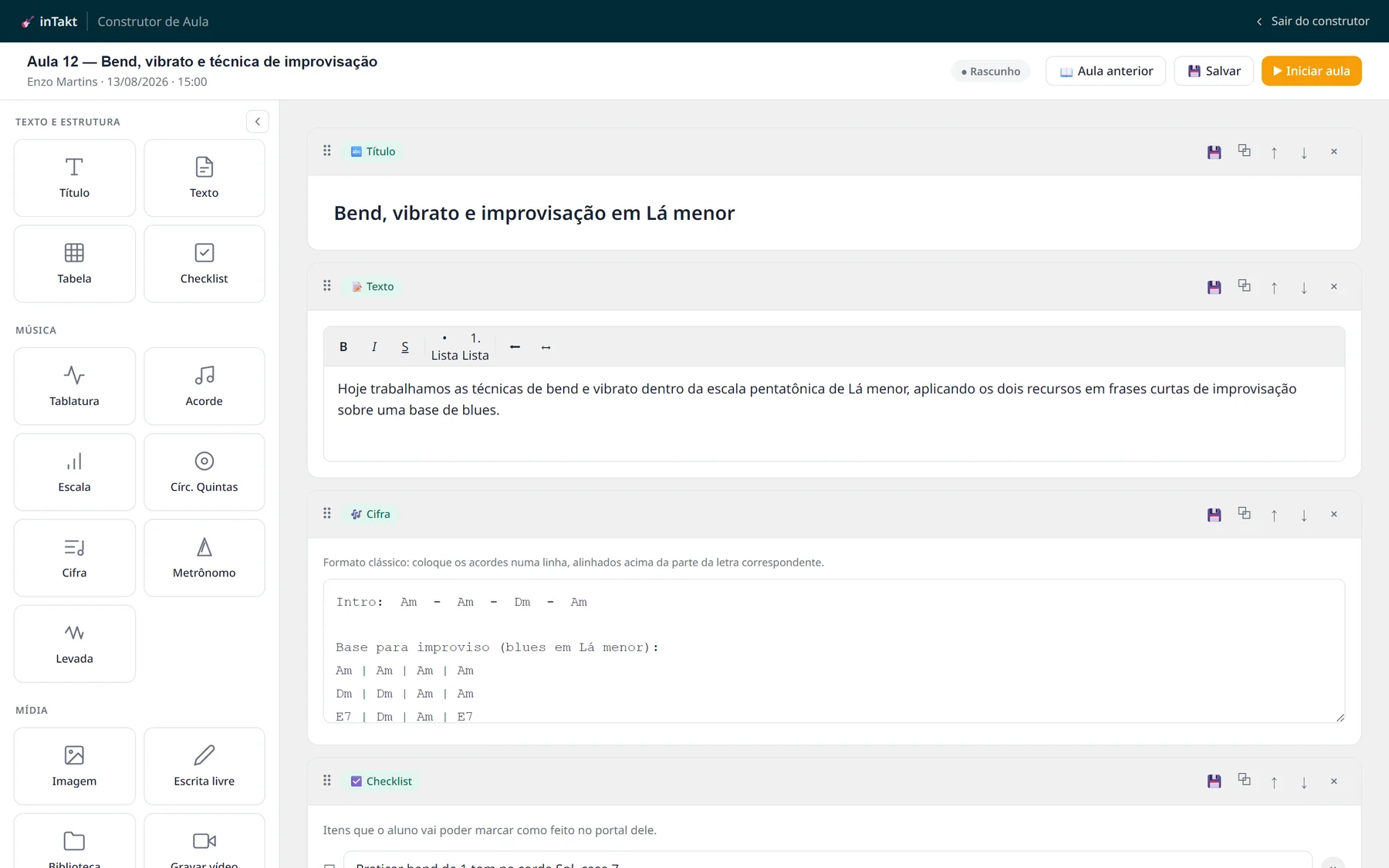Viewport: 1389px width, 868px height.
Task: Move the Checklist block down
Action: point(1304,782)
